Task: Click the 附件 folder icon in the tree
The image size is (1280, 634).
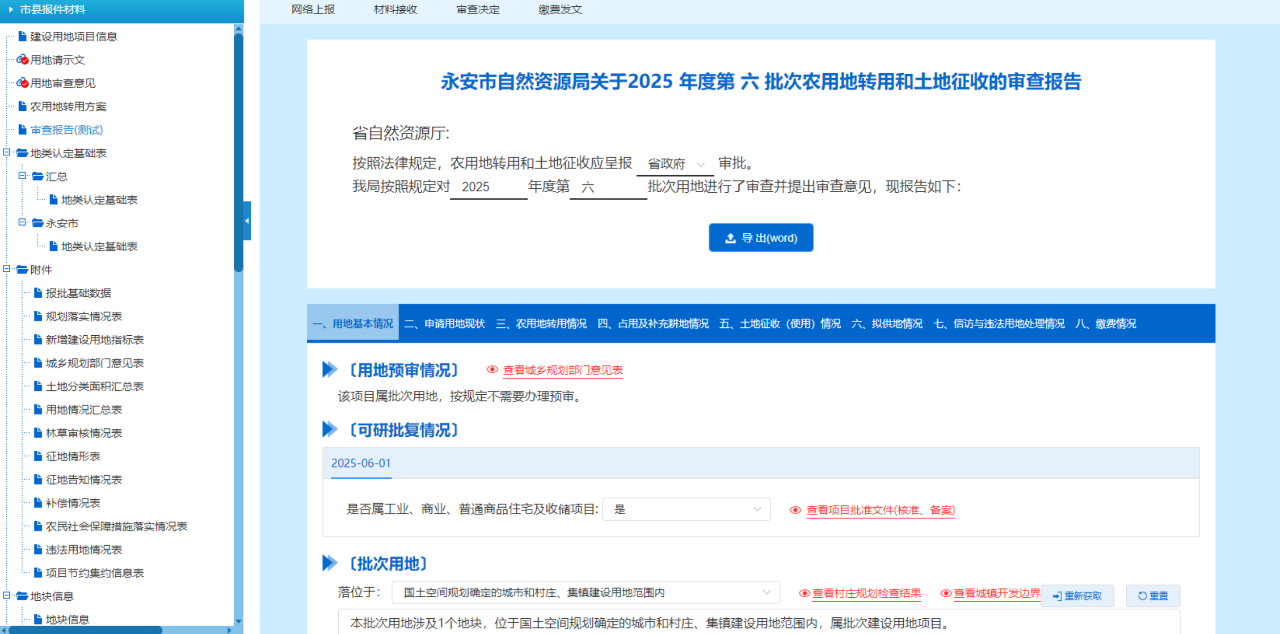Action: click(x=22, y=270)
